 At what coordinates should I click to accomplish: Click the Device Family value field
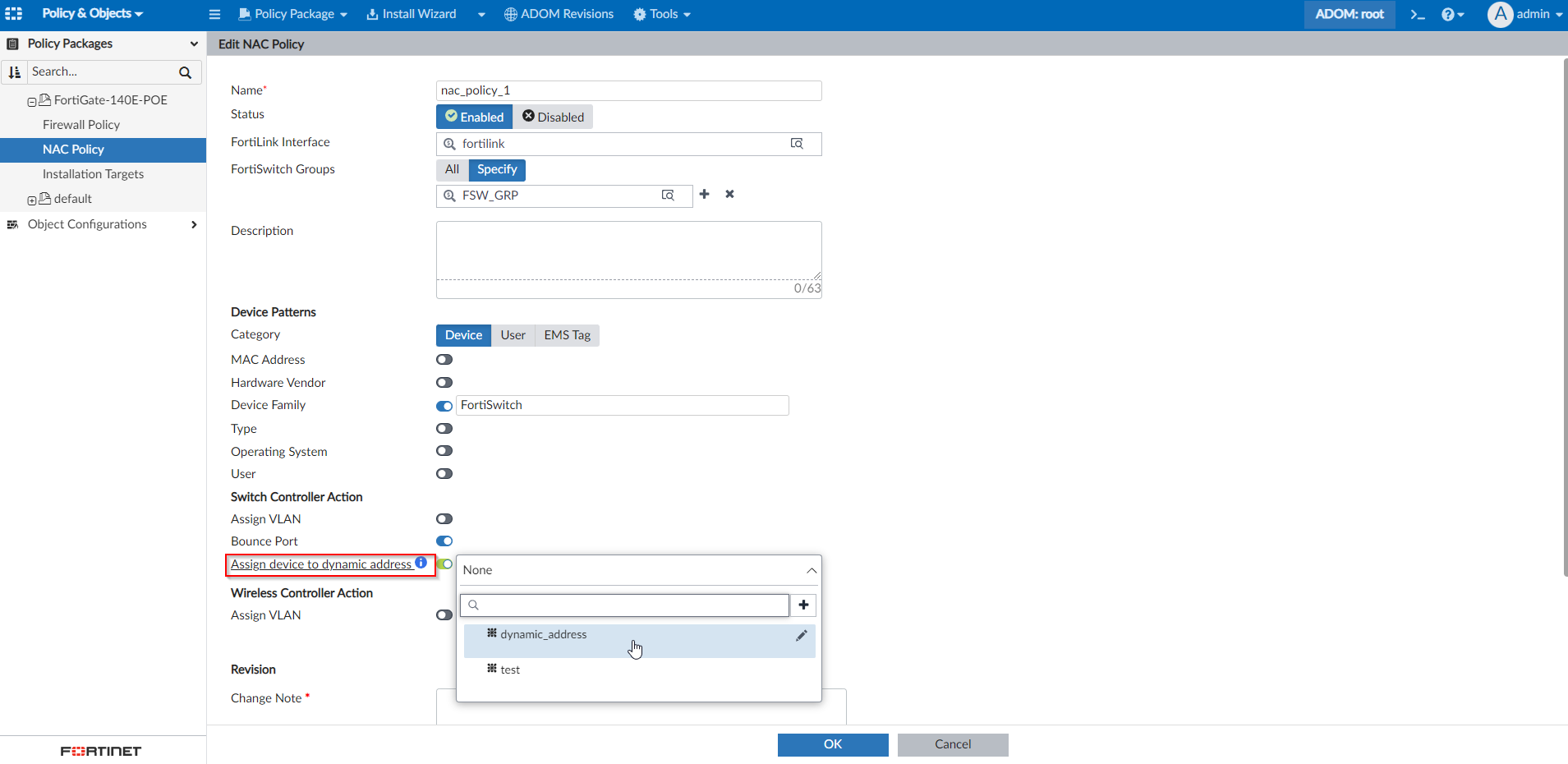tap(623, 406)
